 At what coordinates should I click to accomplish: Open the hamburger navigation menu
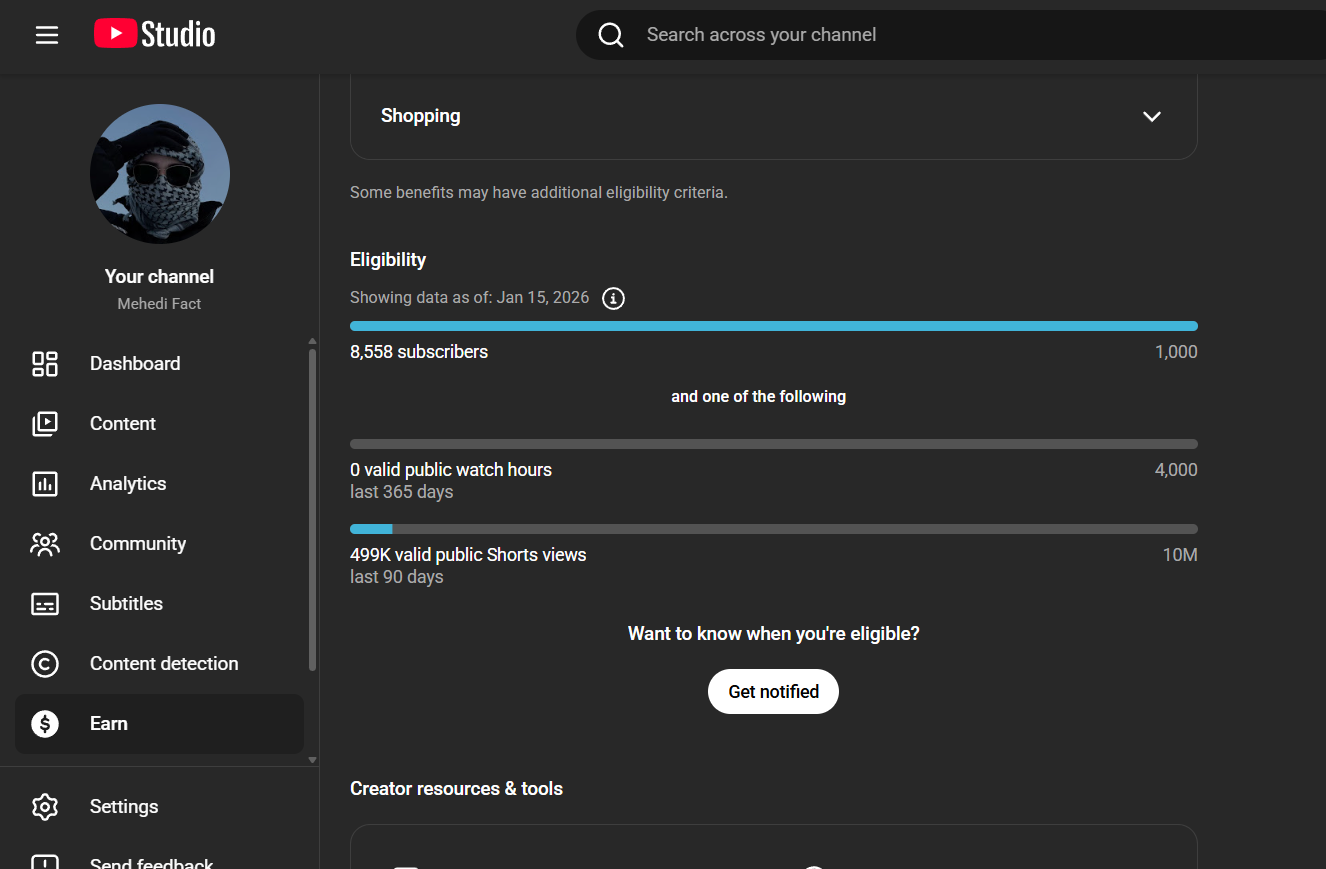[47, 35]
